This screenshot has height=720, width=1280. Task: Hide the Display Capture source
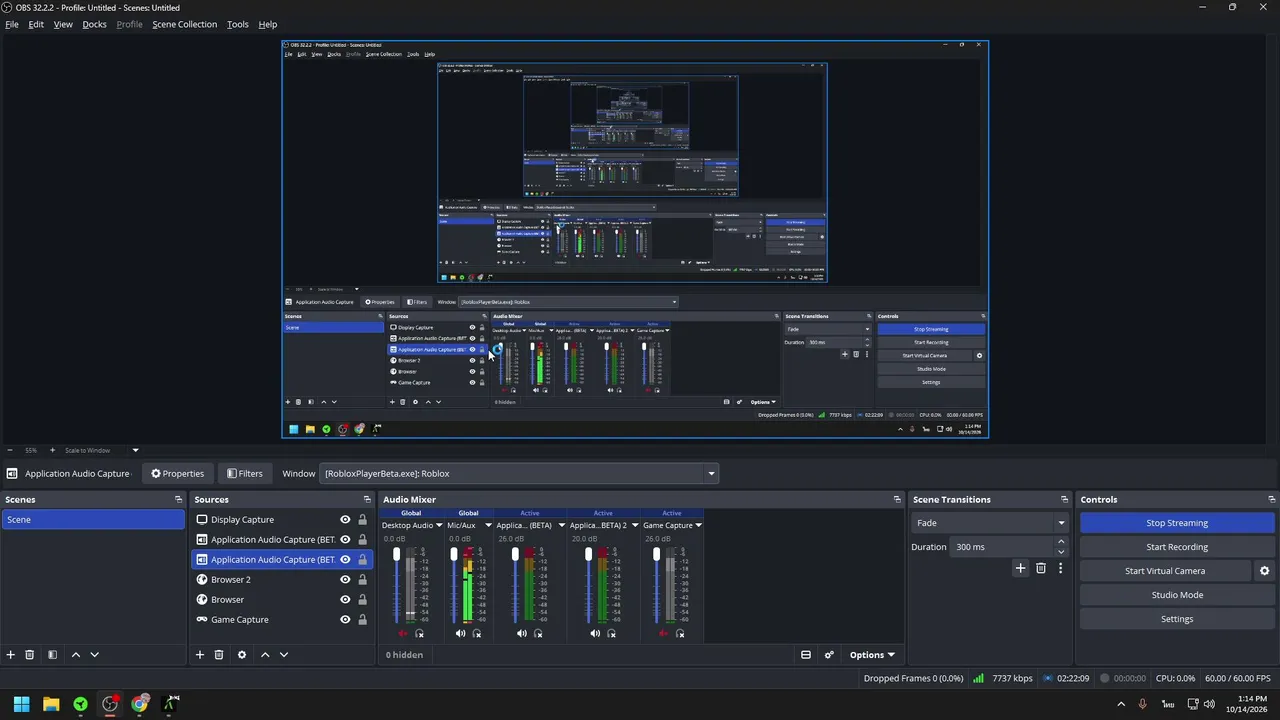tap(345, 520)
